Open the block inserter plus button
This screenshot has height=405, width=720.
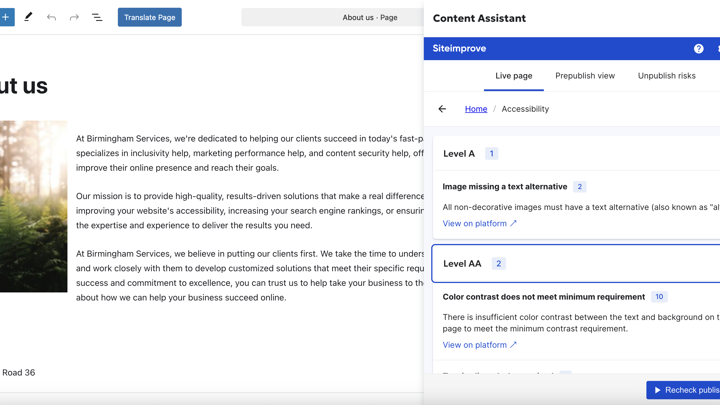[x=6, y=17]
